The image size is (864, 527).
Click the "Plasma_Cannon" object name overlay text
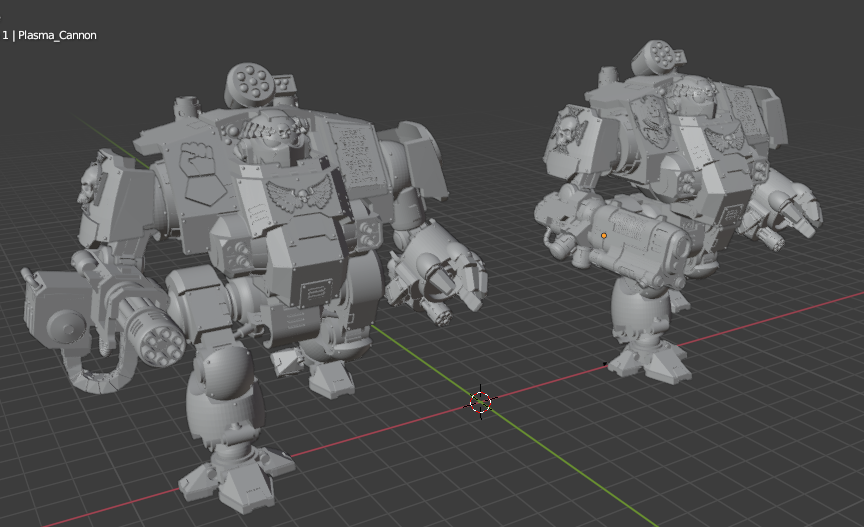(x=57, y=35)
